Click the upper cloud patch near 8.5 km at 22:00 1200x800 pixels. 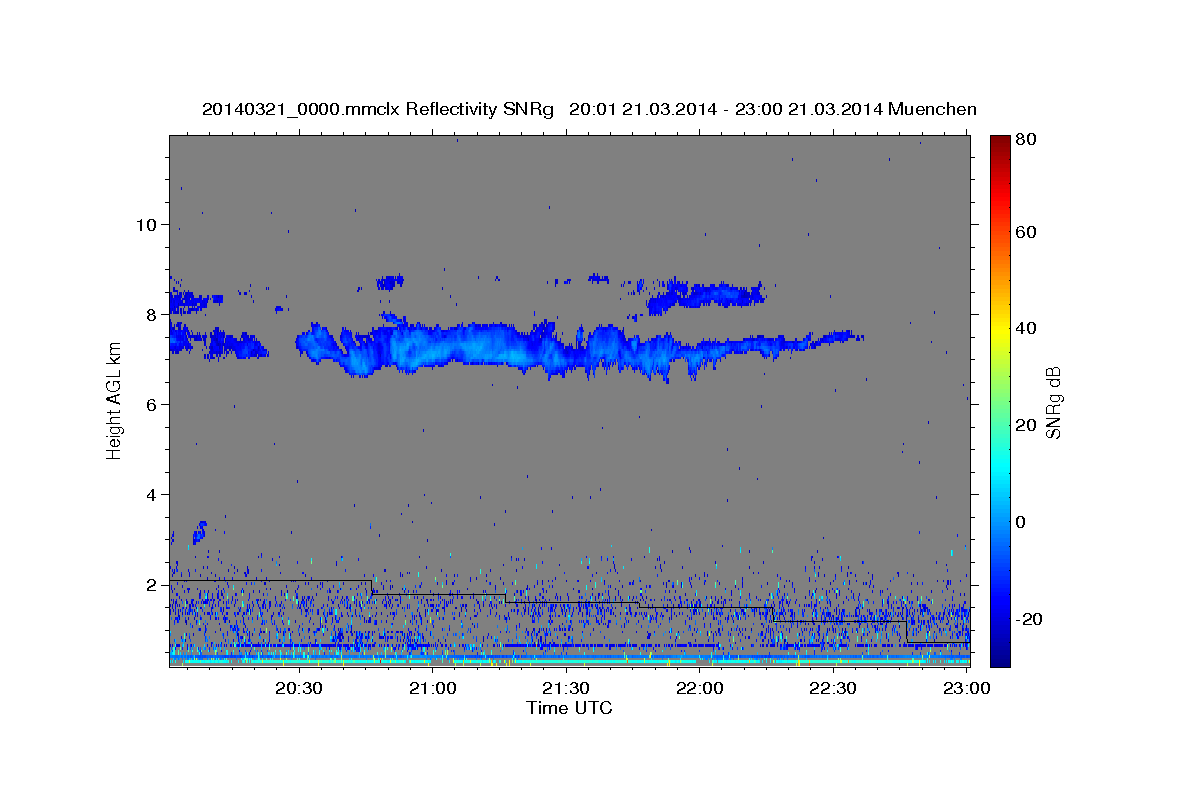(706, 295)
